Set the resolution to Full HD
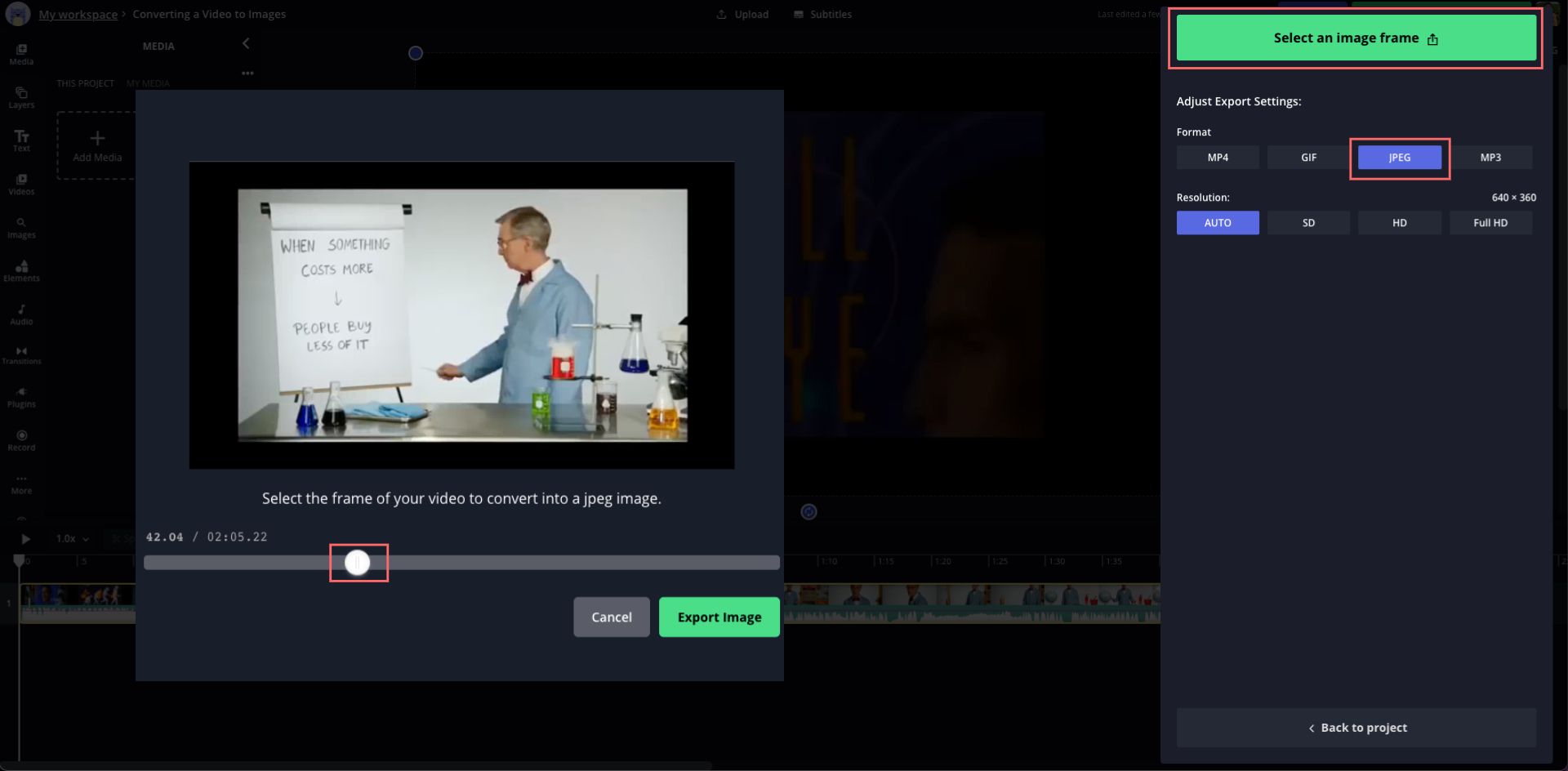The image size is (1568, 771). [1490, 222]
